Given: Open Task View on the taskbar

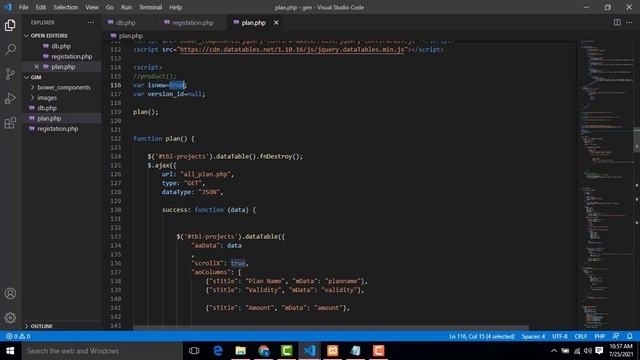Looking at the screenshot, I should pos(194,351).
